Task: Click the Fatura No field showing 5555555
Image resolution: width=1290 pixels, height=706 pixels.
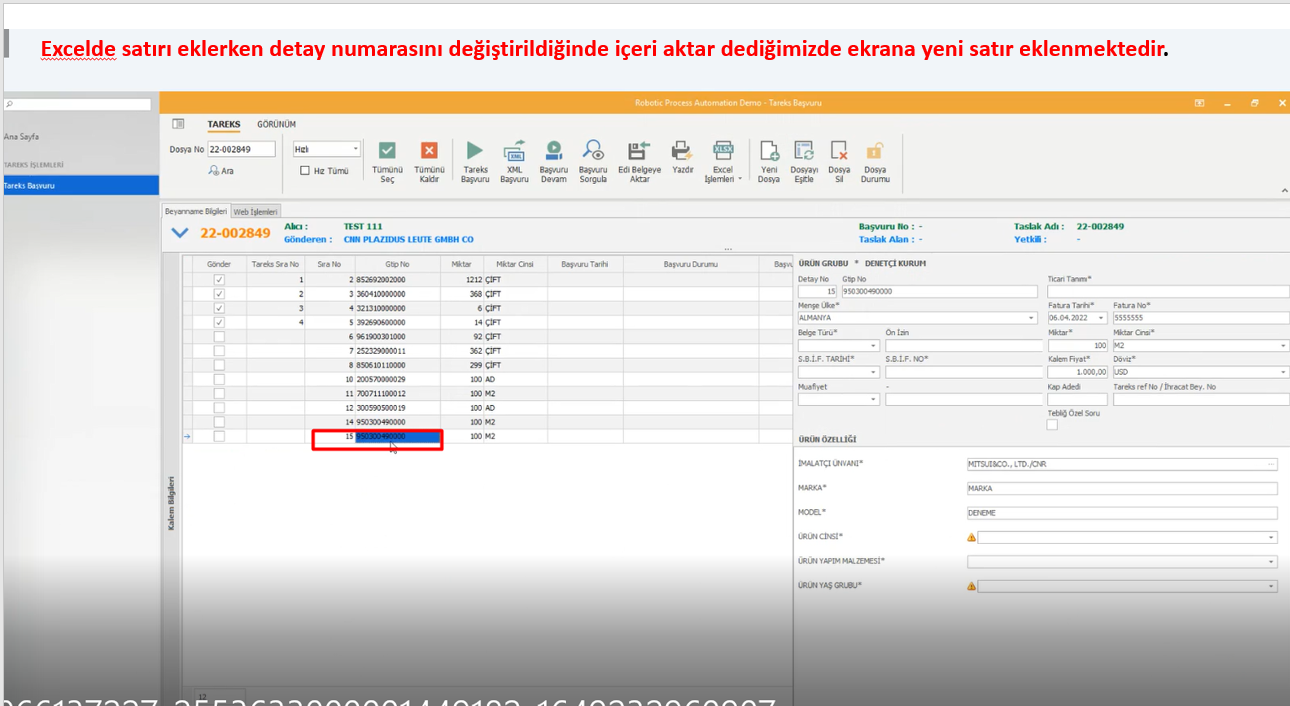Action: point(1200,318)
